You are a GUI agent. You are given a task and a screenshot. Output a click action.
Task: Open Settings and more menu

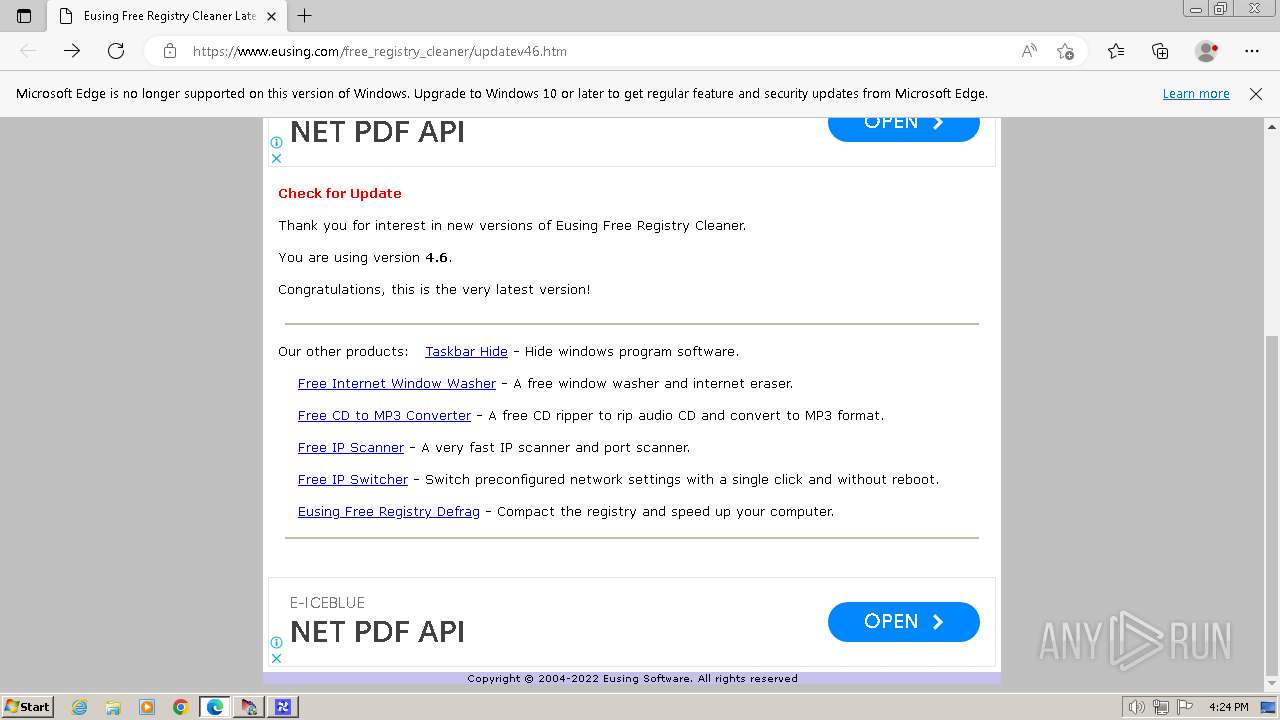(x=1252, y=51)
